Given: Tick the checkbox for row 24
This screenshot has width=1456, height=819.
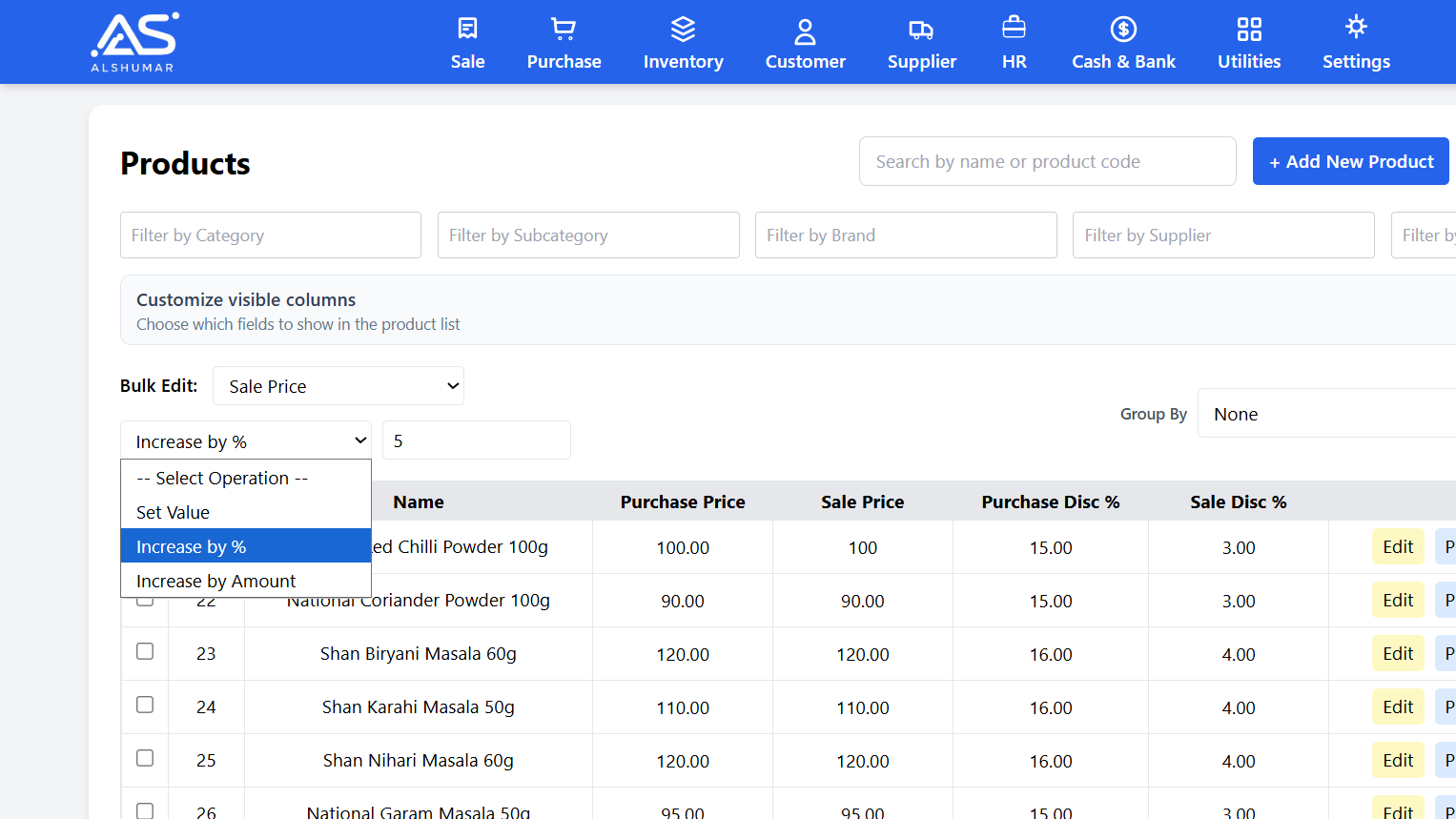Looking at the screenshot, I should (144, 705).
